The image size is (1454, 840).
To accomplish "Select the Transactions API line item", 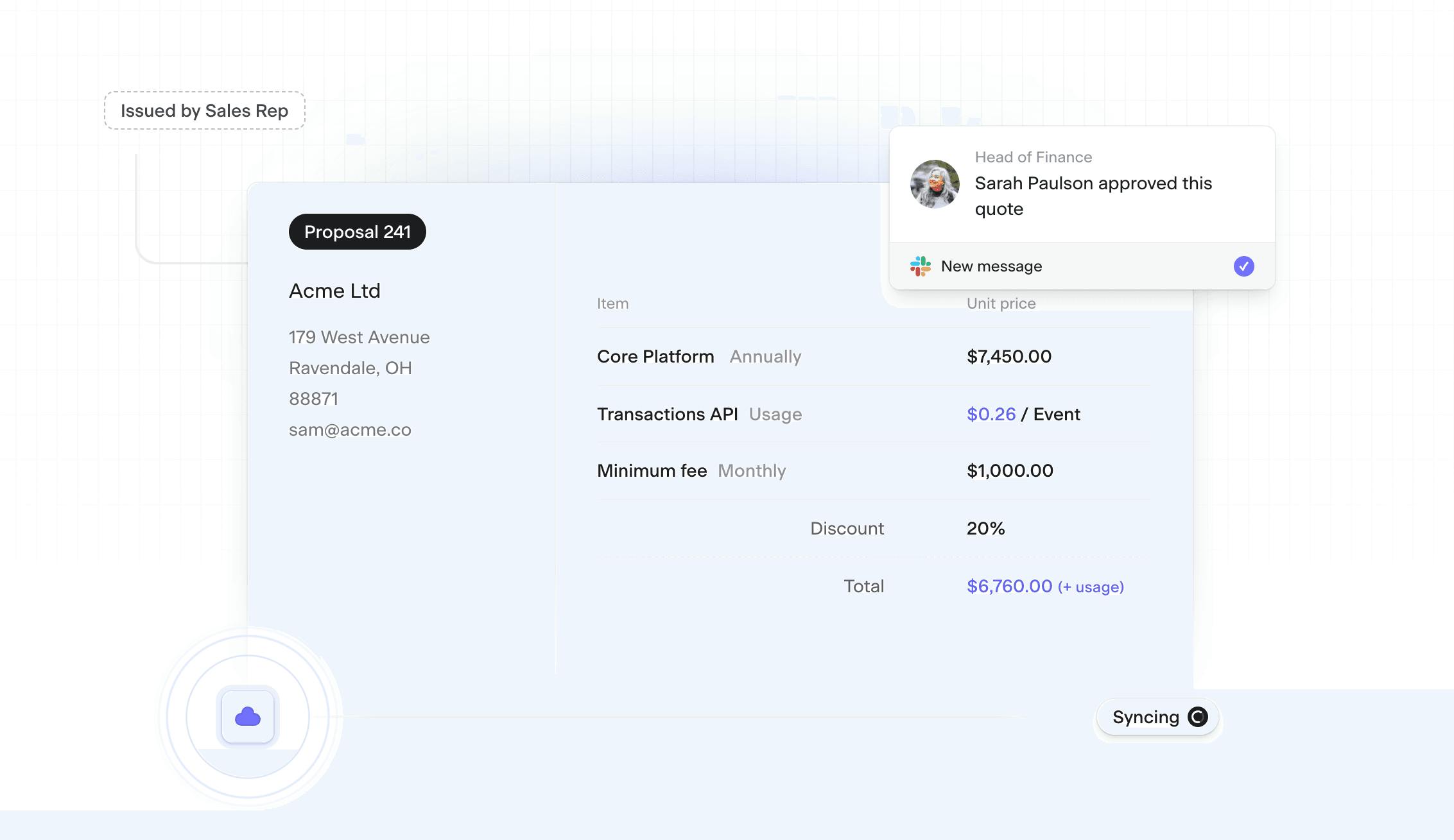I will tap(667, 414).
